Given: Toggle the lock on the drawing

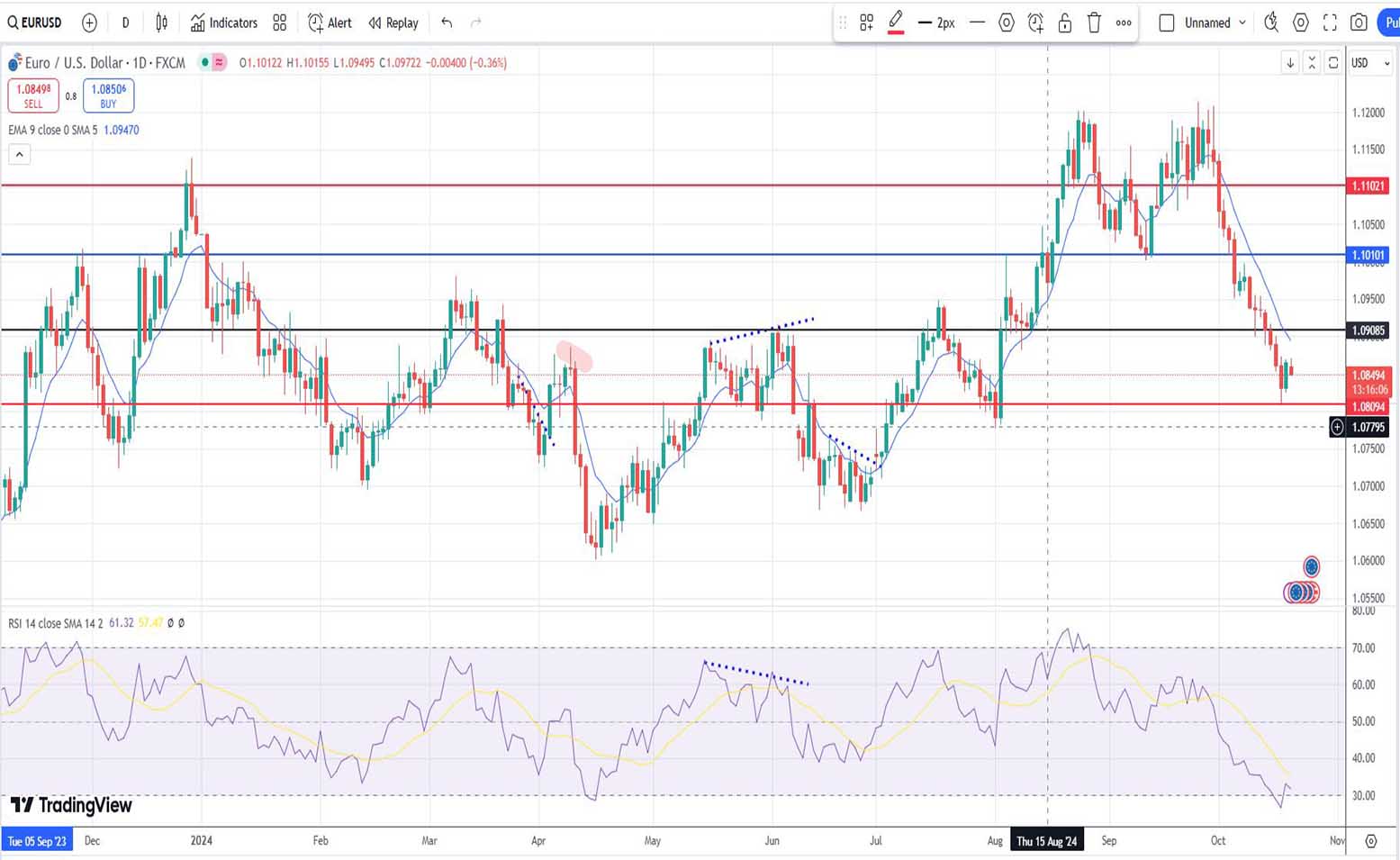Looking at the screenshot, I should click(x=1064, y=23).
